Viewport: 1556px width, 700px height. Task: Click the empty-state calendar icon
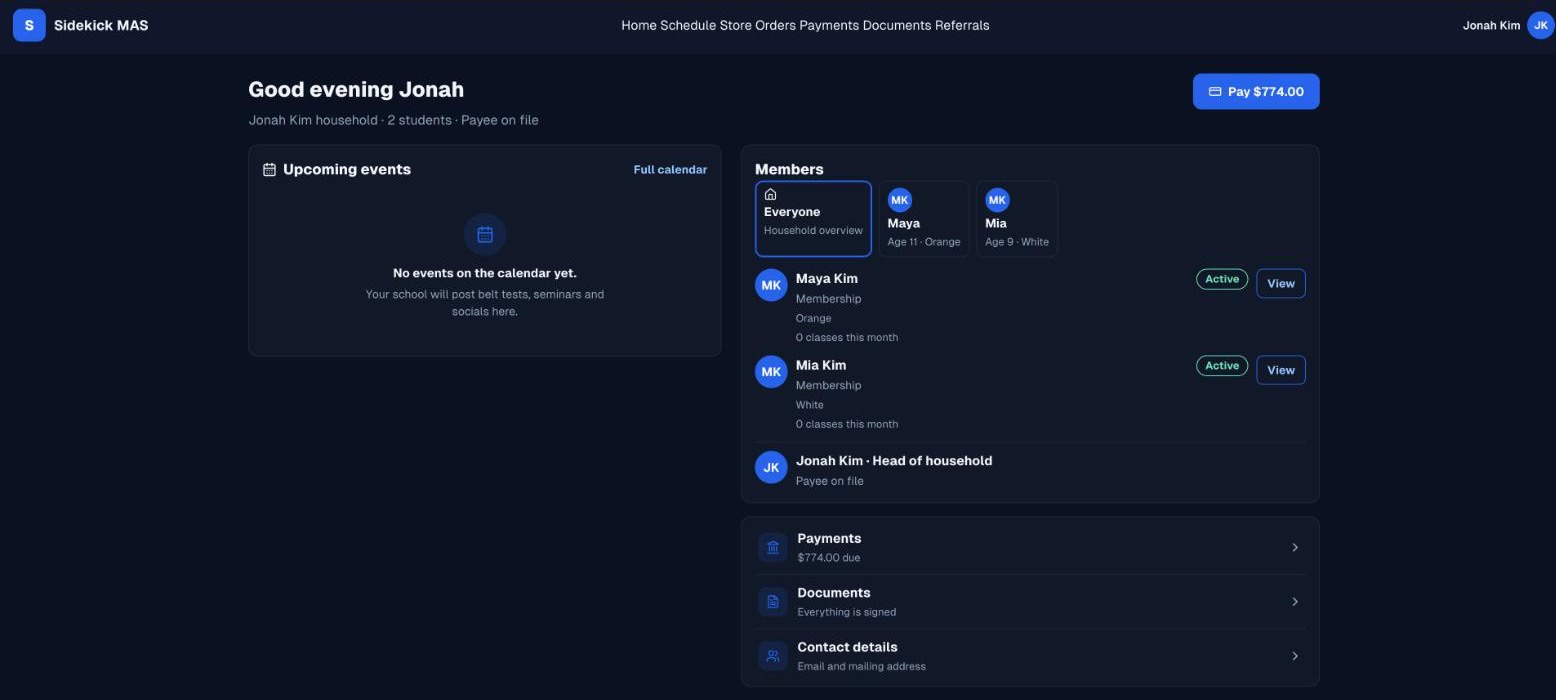tap(485, 235)
